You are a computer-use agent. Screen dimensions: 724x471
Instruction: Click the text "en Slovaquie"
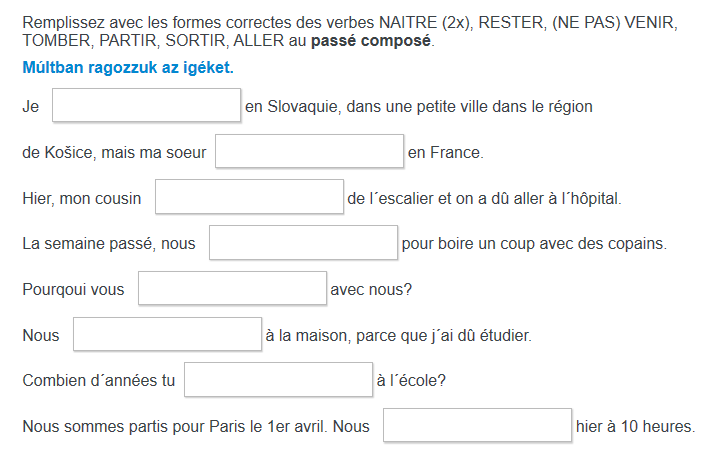(290, 107)
